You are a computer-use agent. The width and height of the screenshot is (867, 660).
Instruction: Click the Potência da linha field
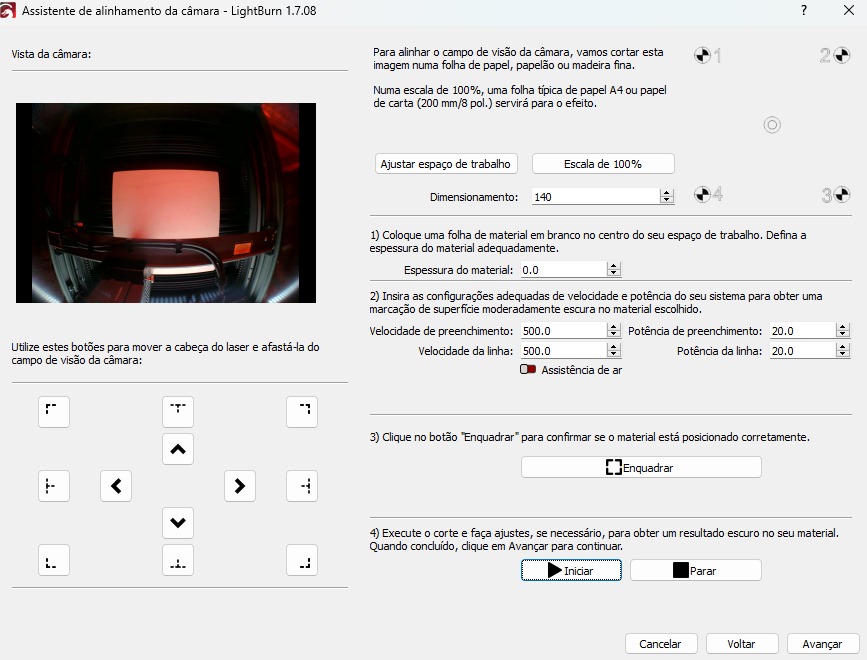pos(802,350)
